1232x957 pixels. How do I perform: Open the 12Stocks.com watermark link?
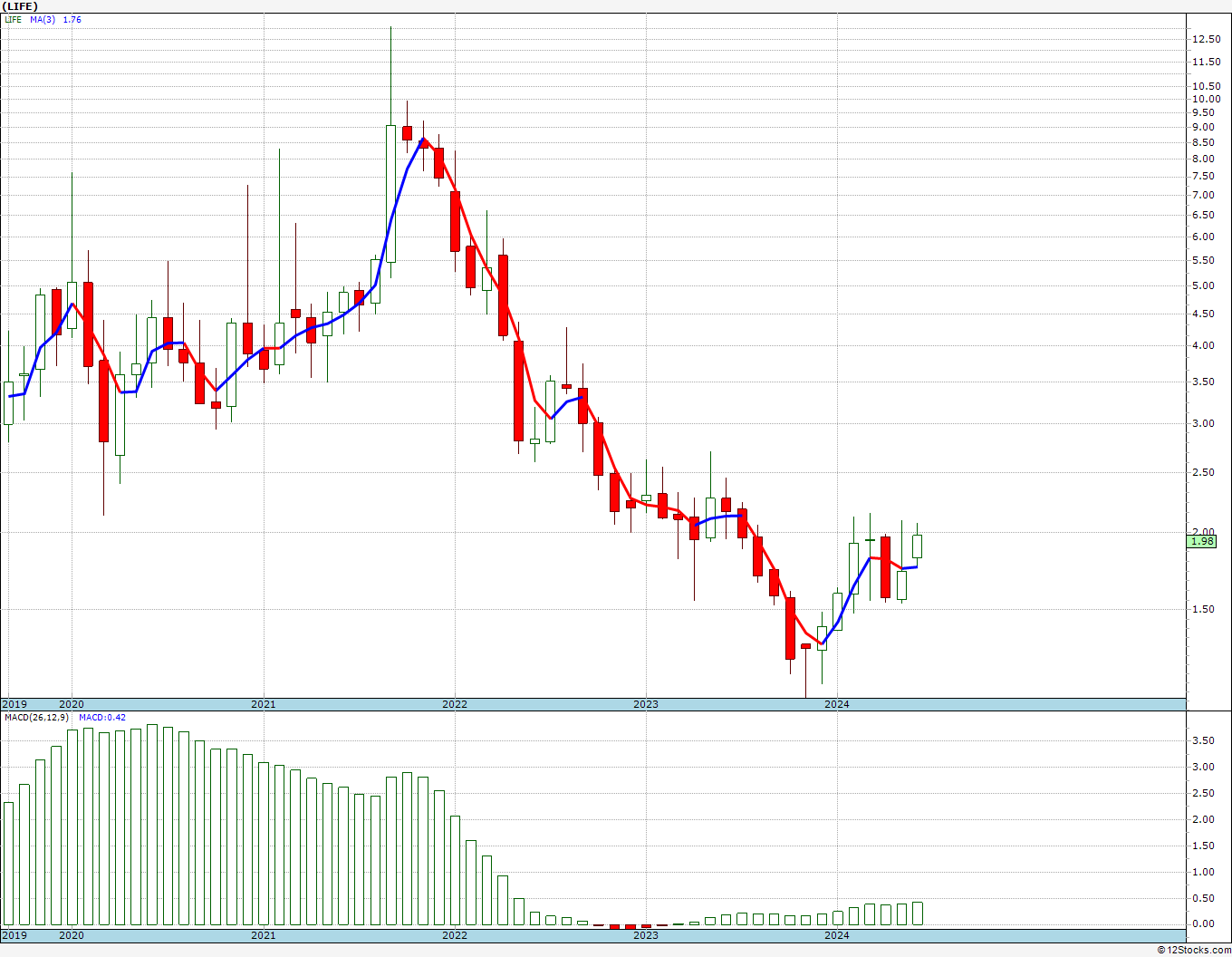click(1194, 950)
